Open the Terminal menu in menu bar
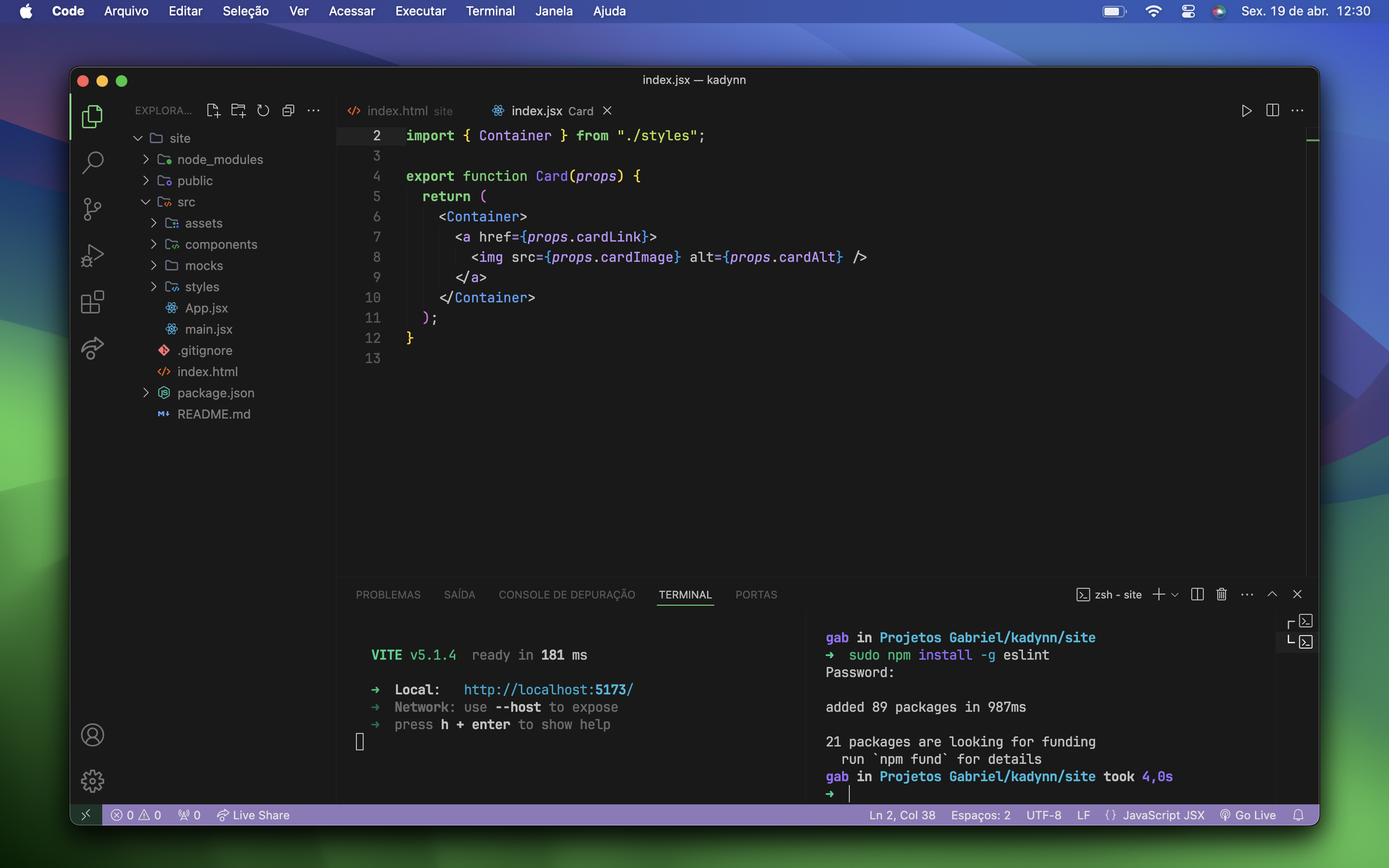 point(490,11)
